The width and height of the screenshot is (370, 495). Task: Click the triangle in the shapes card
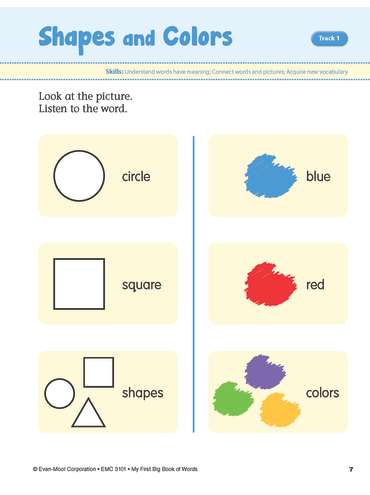click(89, 412)
